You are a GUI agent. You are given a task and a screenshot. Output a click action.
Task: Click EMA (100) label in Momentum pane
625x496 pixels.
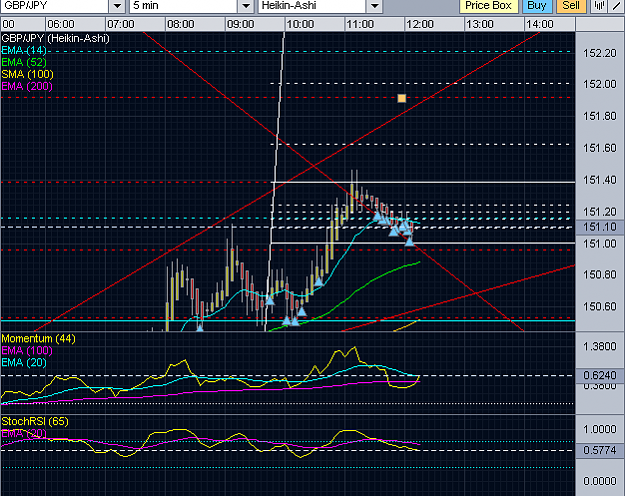[27, 350]
